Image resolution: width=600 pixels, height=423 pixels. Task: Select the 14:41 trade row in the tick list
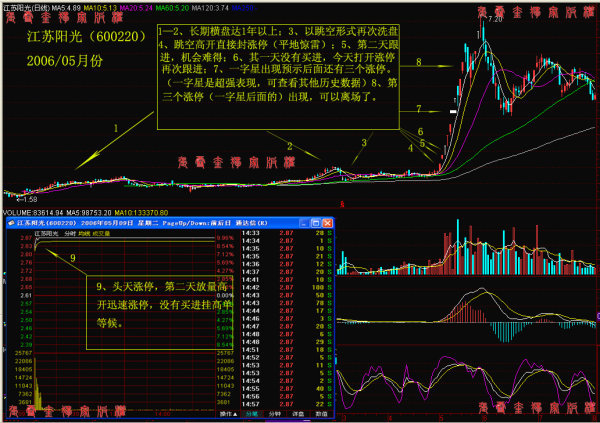[x=288, y=279]
